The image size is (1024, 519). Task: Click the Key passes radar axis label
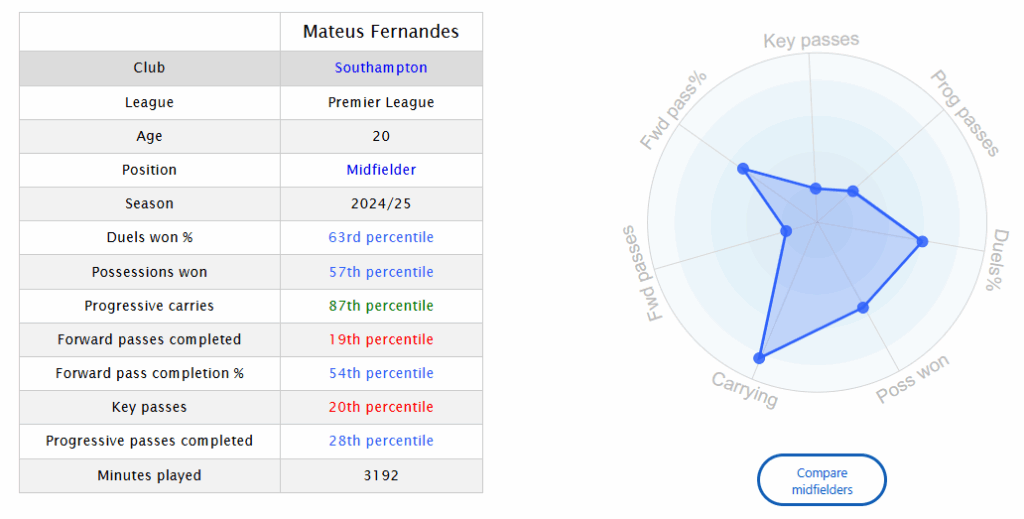811,40
